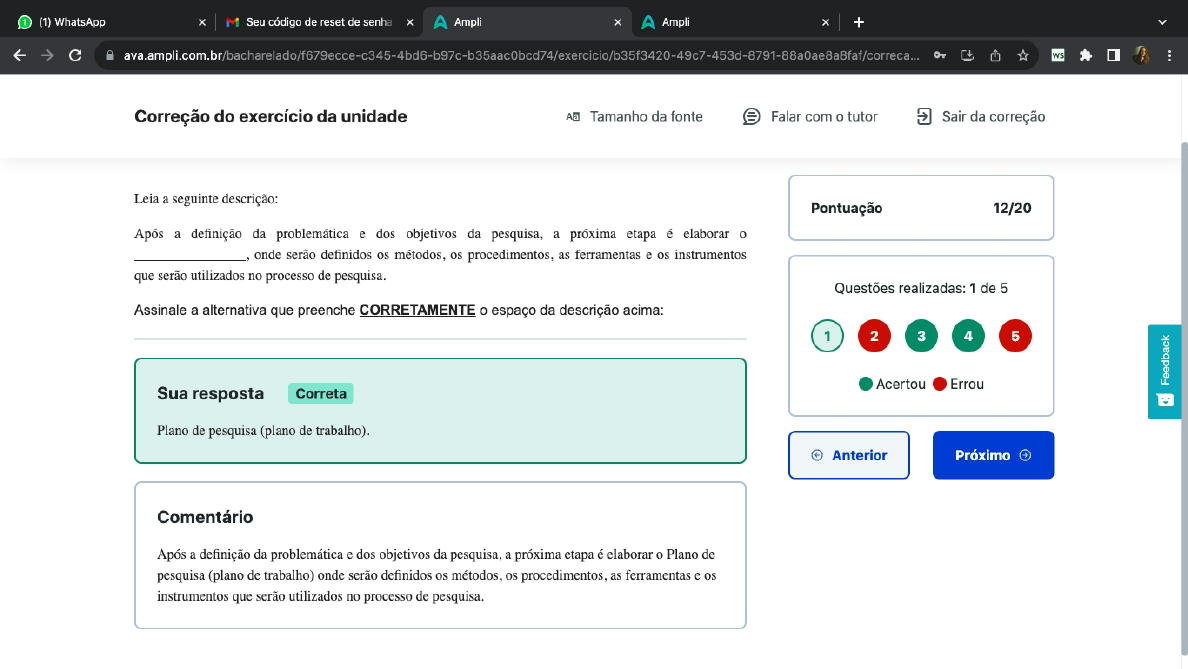Bookmark this page with star icon

(x=1023, y=56)
